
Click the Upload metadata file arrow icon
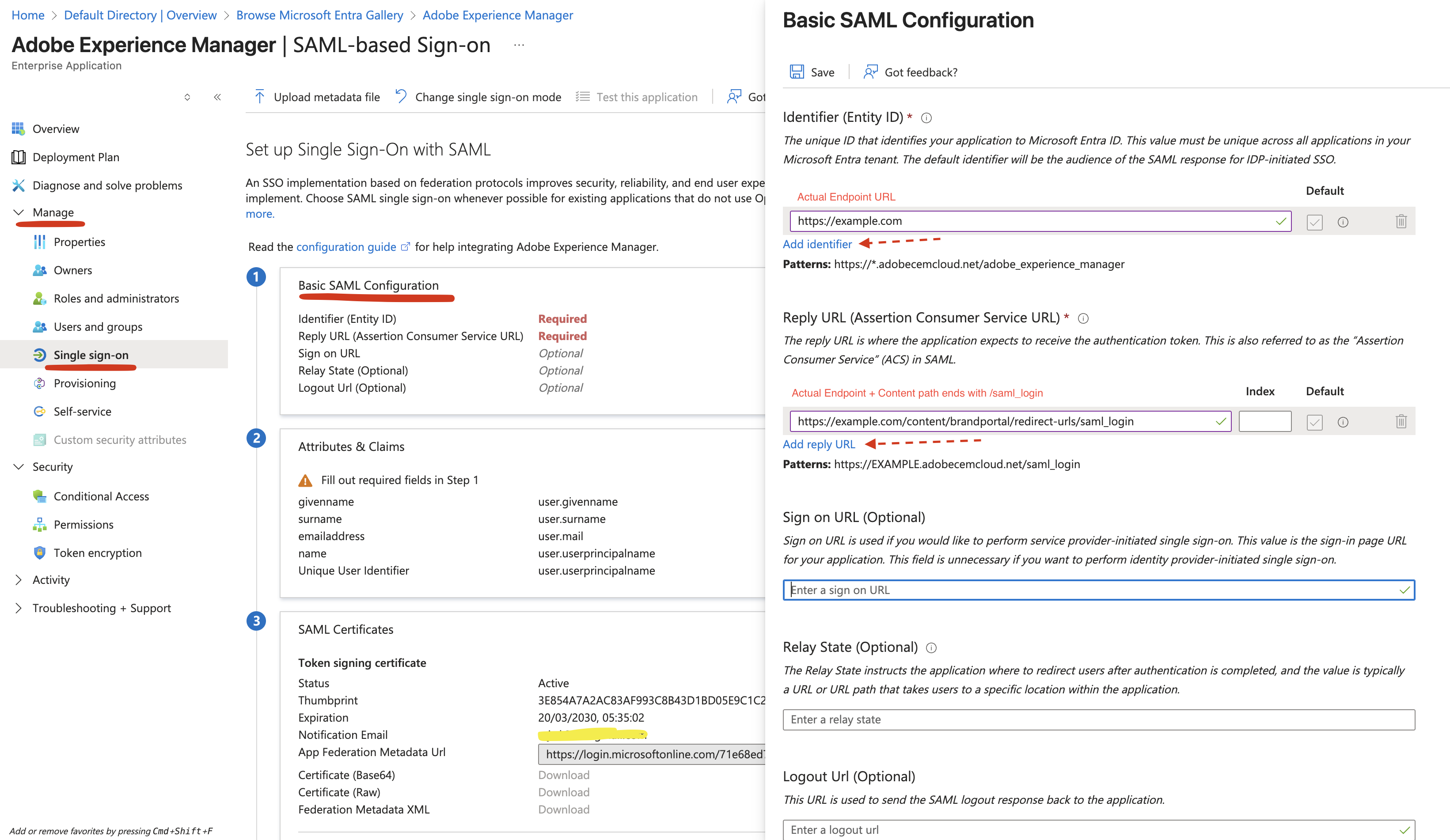pos(259,97)
